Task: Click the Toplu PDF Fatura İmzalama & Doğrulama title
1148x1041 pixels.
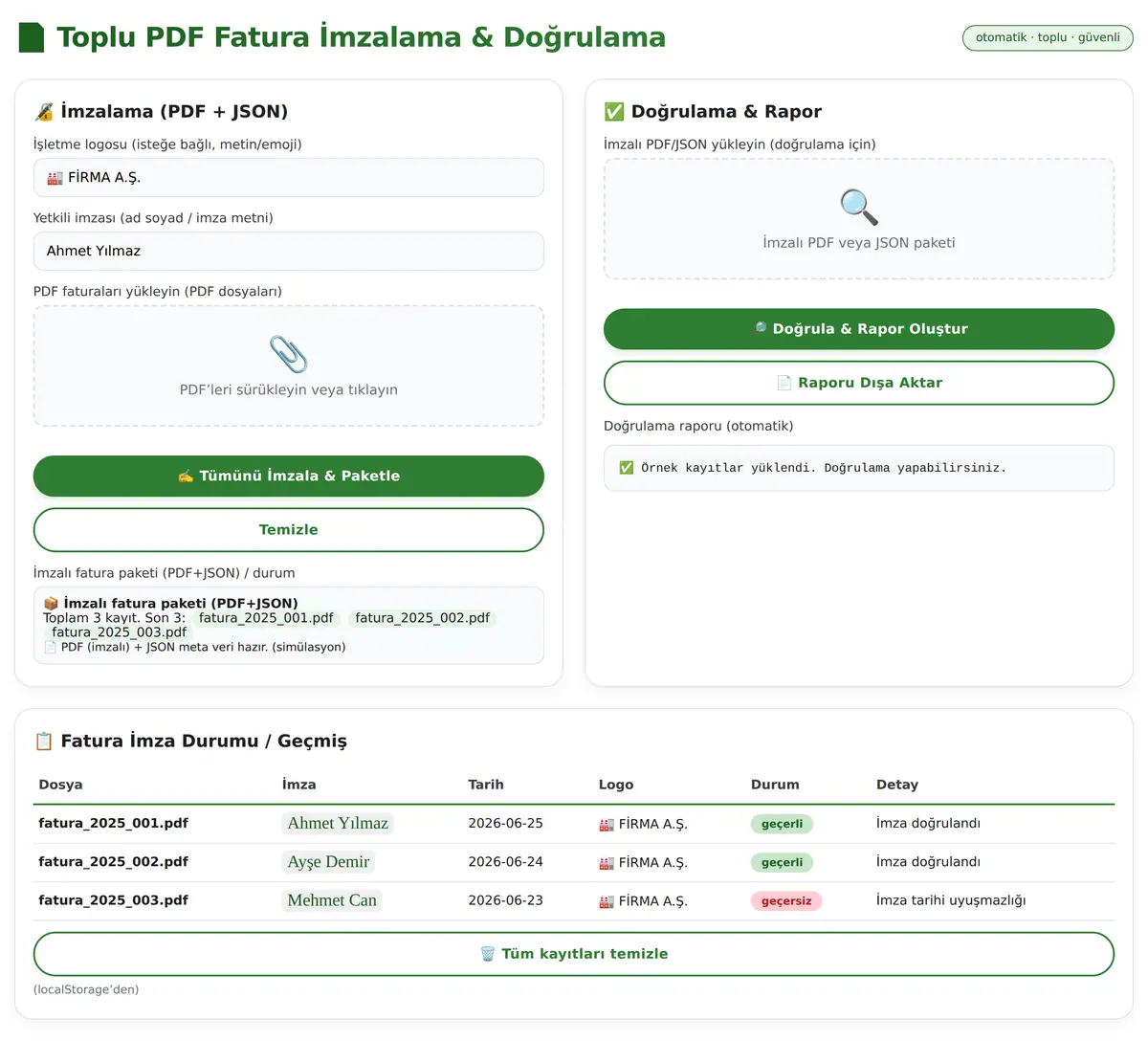Action: (x=361, y=37)
